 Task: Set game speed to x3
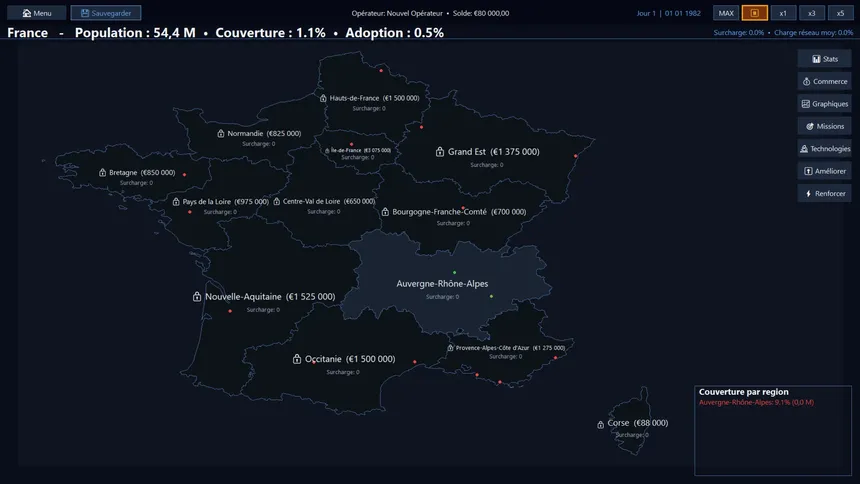click(811, 13)
